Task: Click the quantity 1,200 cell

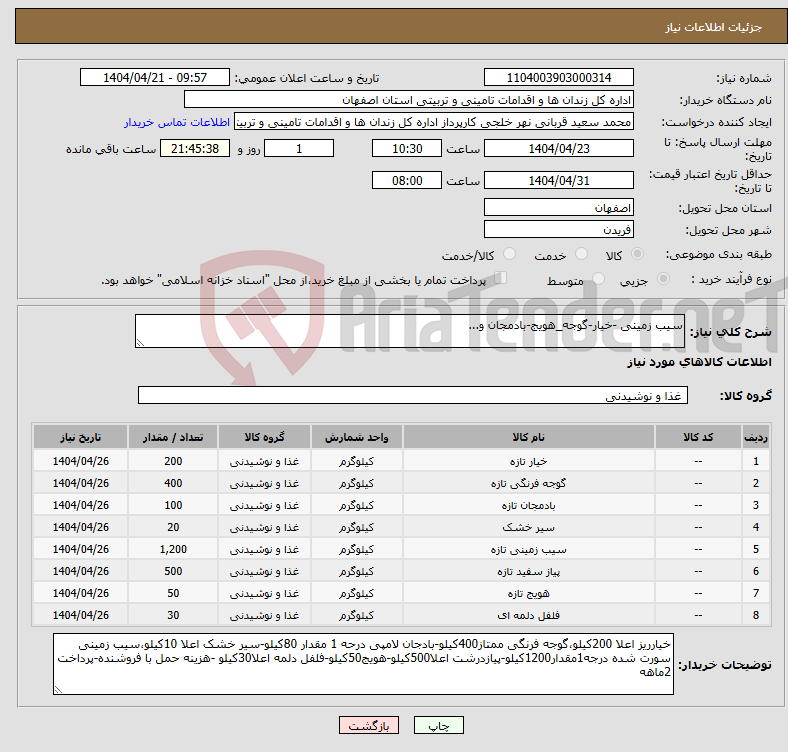Action: 173,549
